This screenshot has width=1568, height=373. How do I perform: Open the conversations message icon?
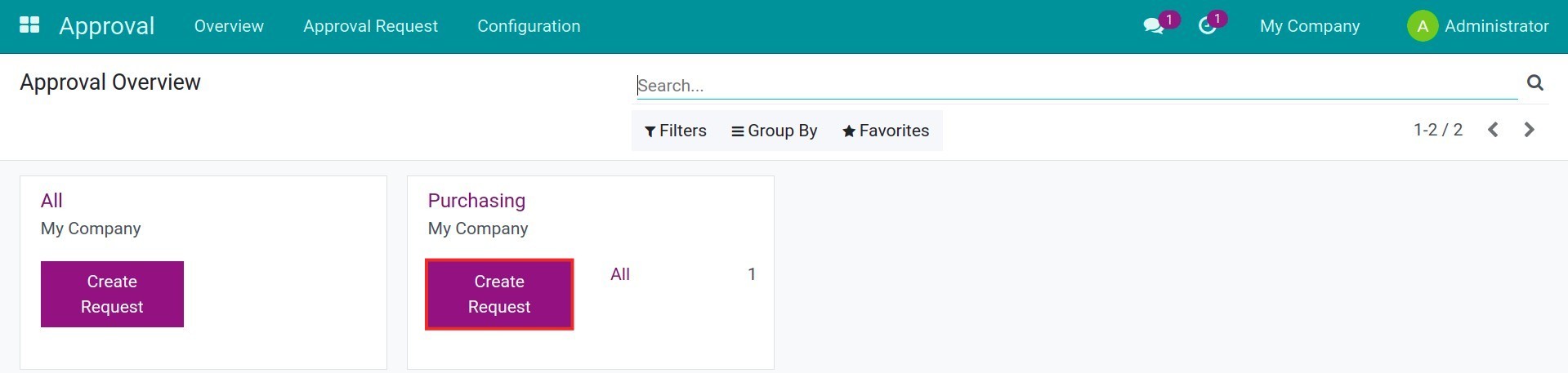[1153, 26]
